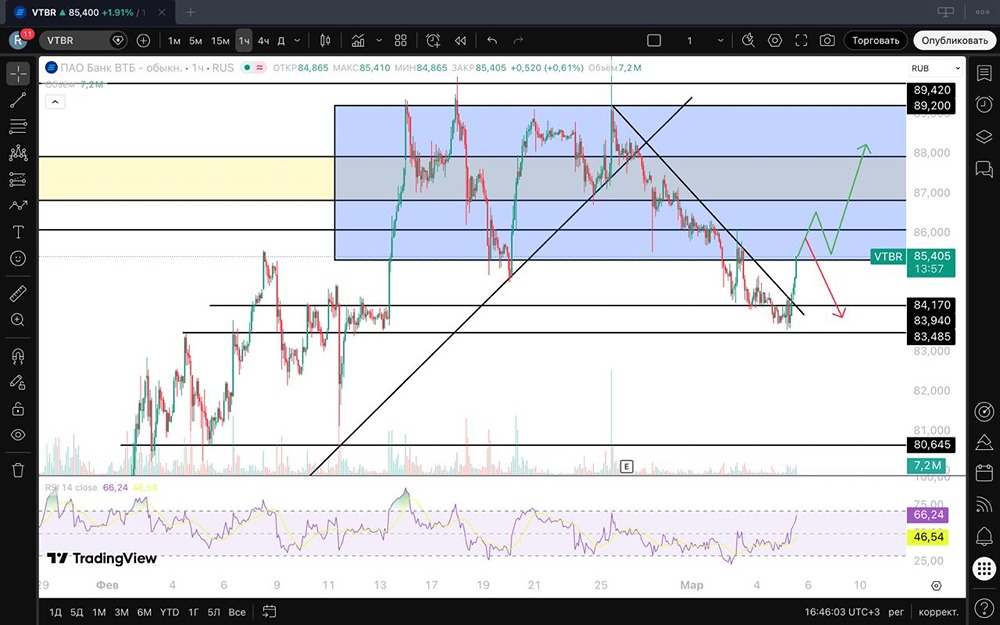Add a symbol with the plus circle
The image size is (1000, 625).
point(143,40)
